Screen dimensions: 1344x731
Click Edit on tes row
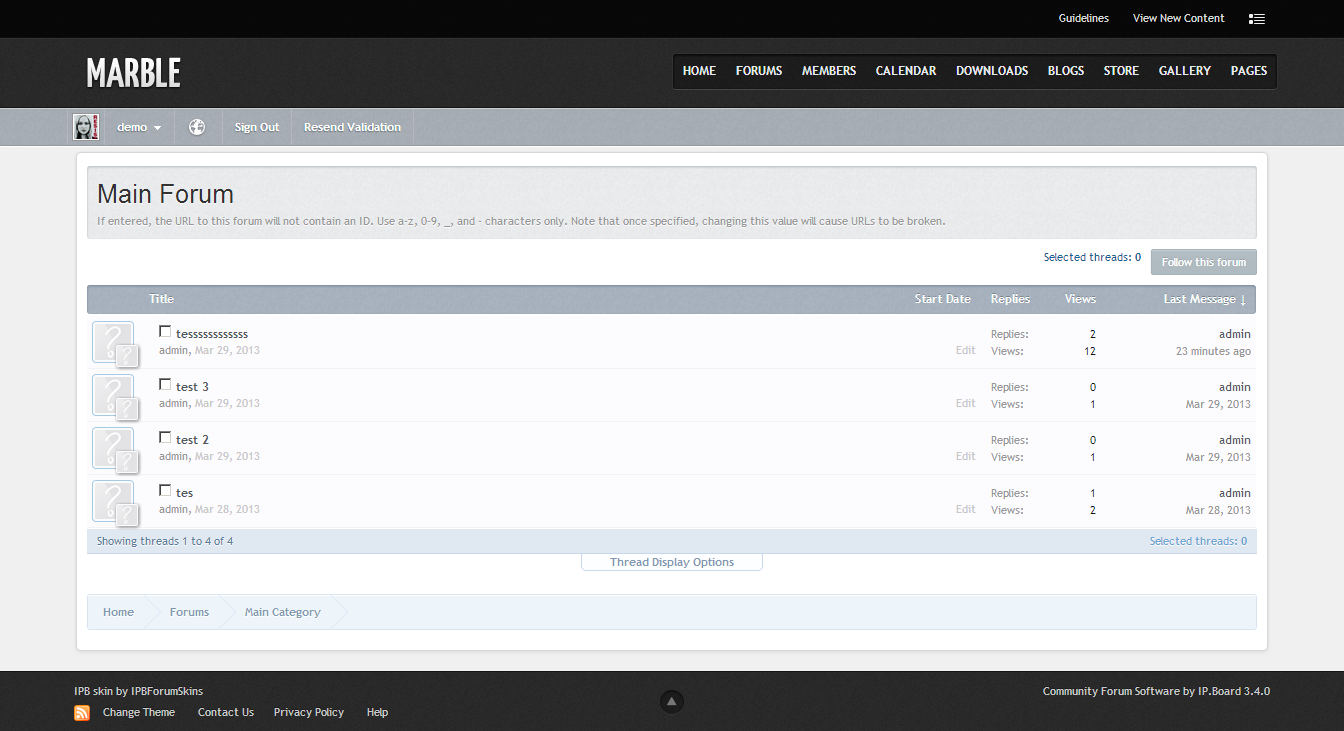(x=965, y=510)
